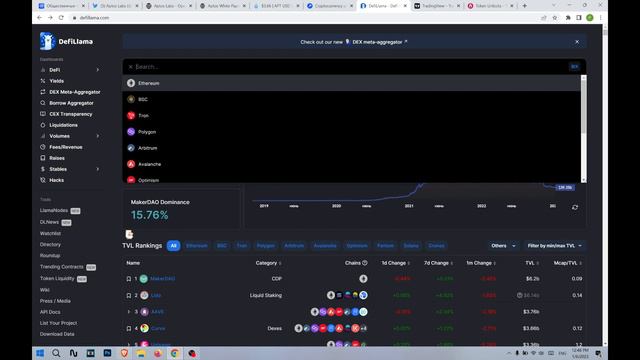
Task: Reload page with browser refresh button
Action: click(61, 18)
